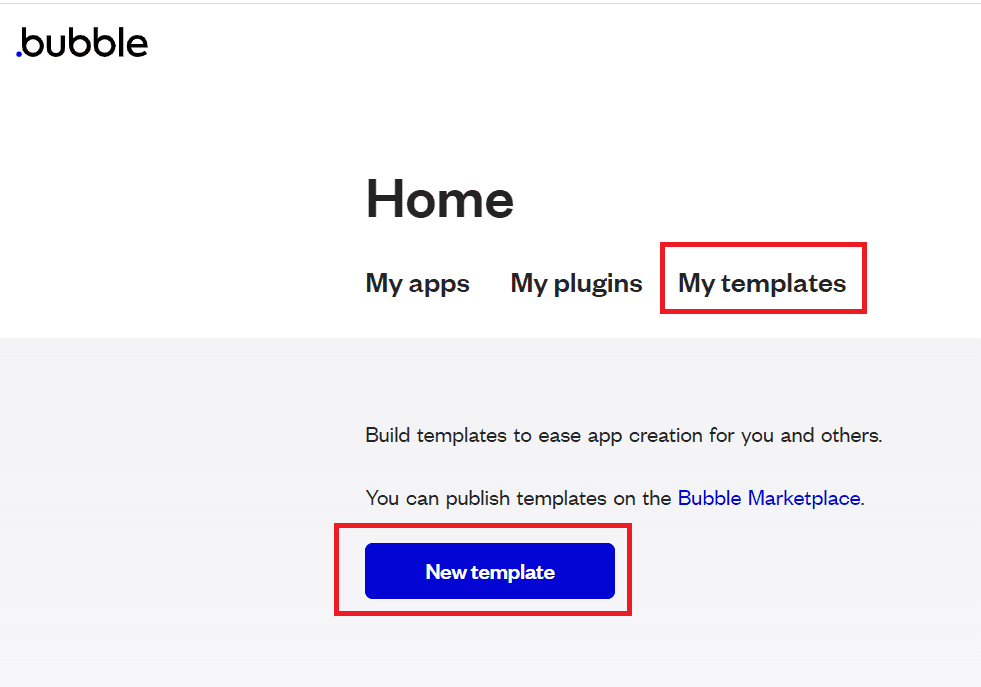Click the word 'Home' in the title

point(439,199)
